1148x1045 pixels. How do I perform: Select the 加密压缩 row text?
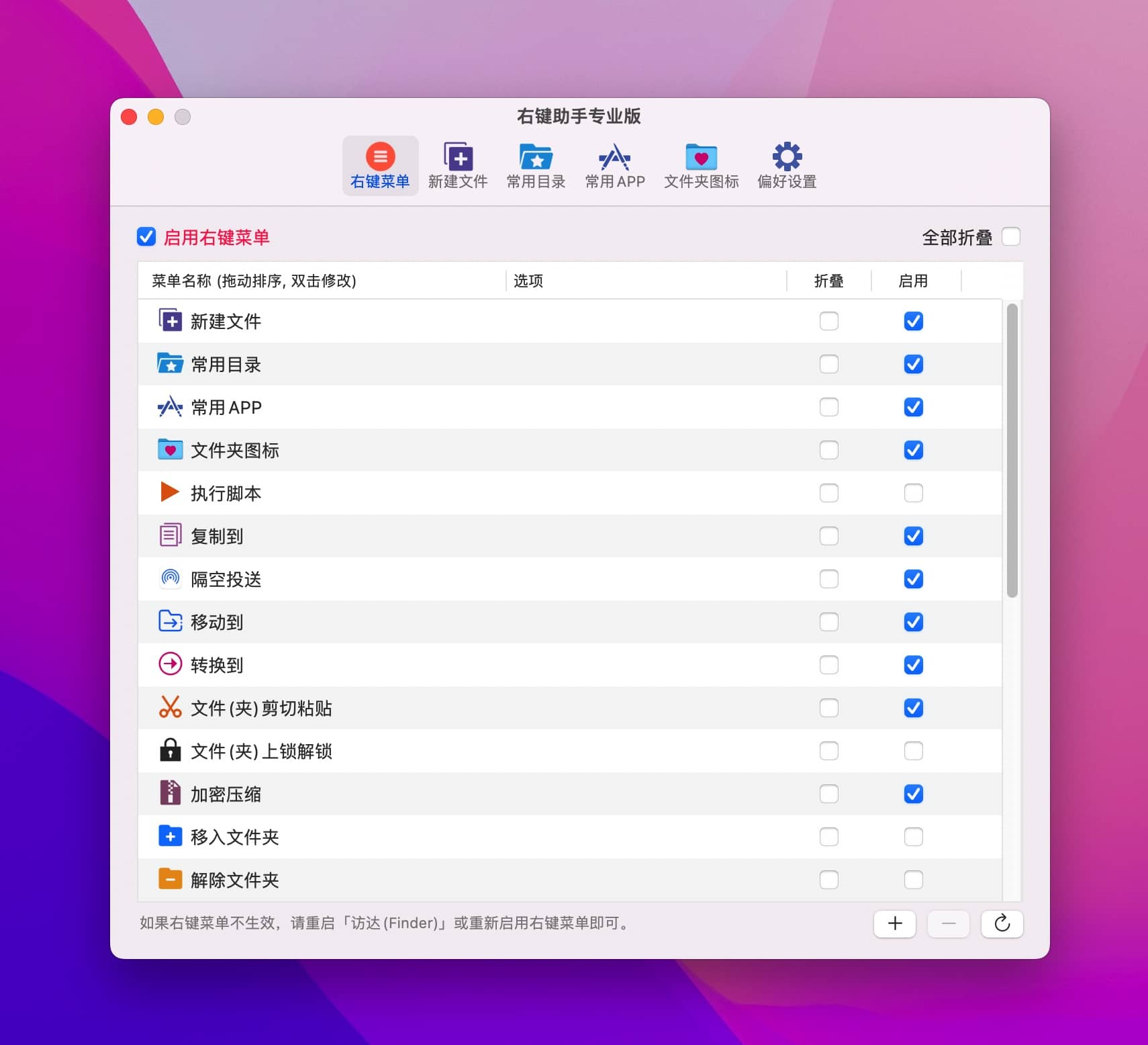point(226,794)
